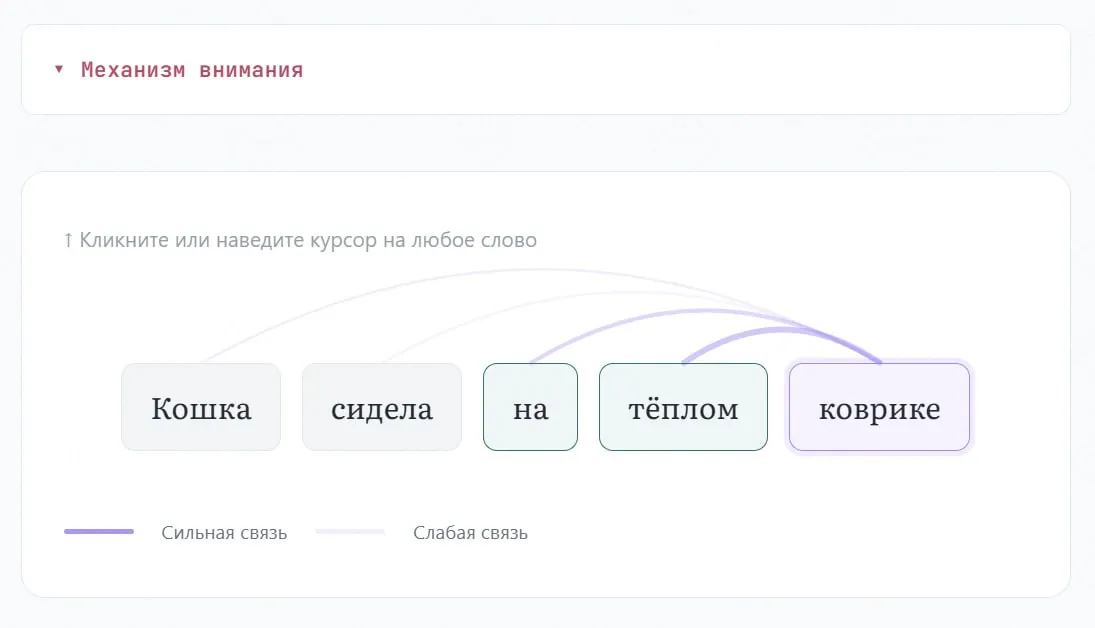This screenshot has width=1095, height=628.
Task: Collapse the Механизм внимания section triangle
Action: (59, 70)
